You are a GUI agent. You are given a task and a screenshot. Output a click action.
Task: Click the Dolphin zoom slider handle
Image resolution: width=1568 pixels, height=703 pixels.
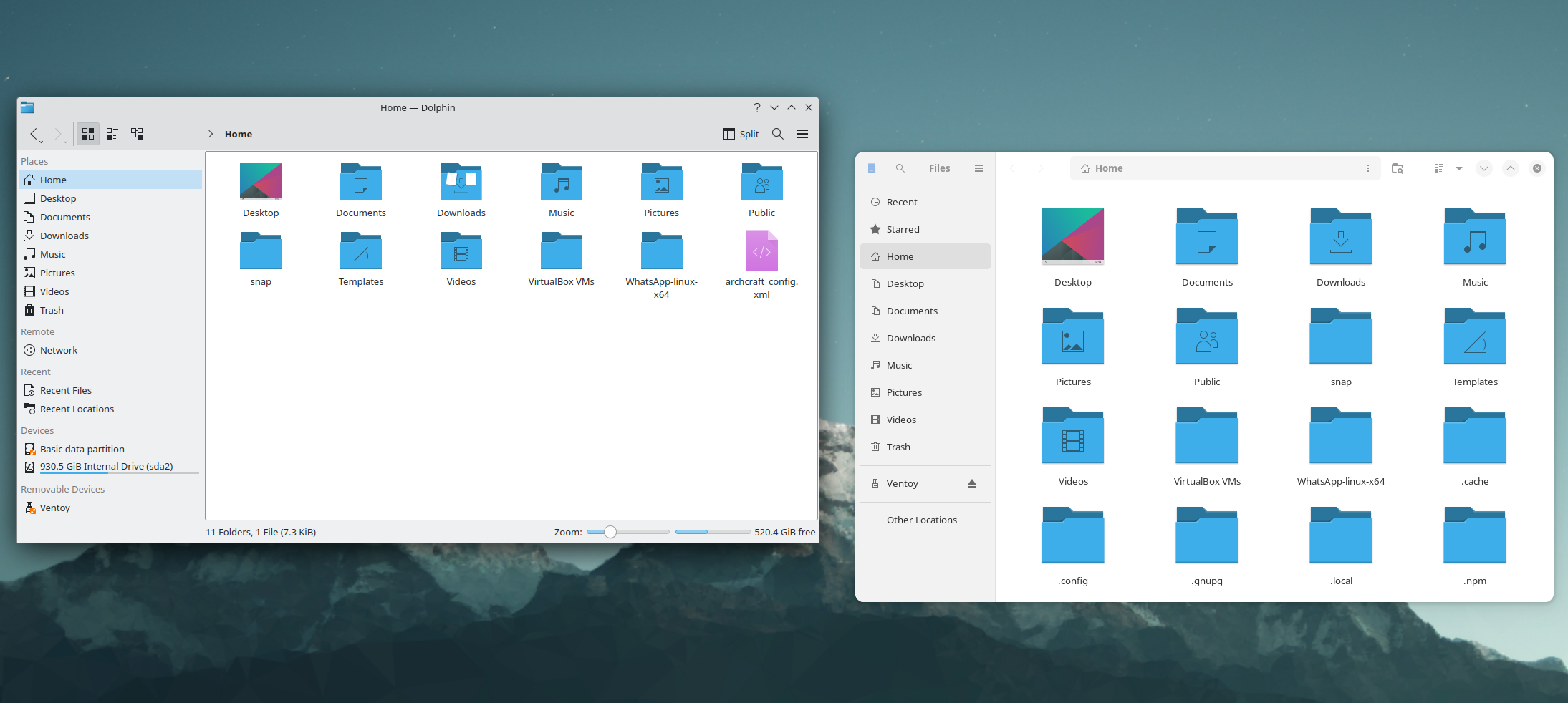tap(610, 532)
